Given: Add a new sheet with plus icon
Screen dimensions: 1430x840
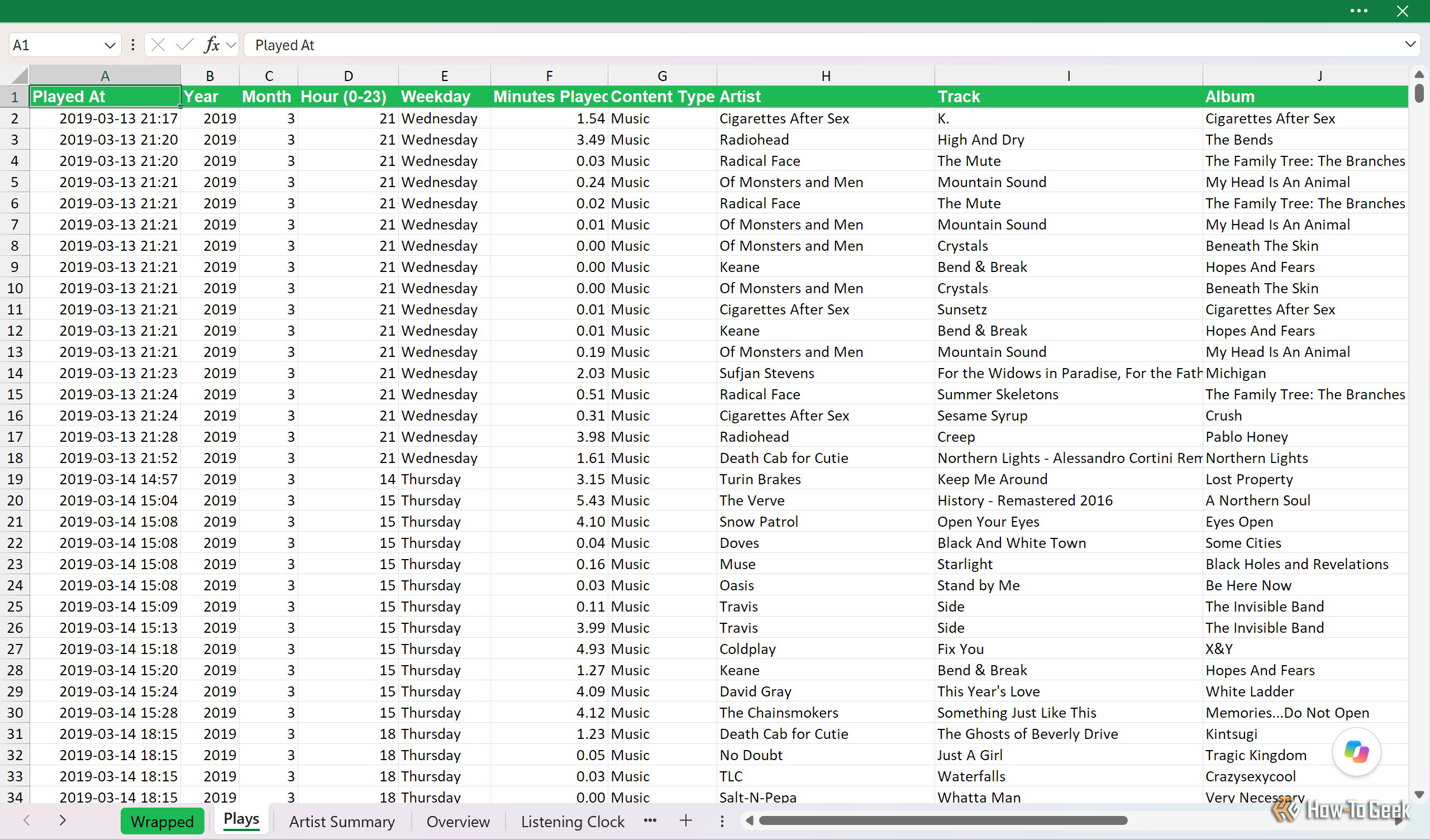Looking at the screenshot, I should coord(685,820).
